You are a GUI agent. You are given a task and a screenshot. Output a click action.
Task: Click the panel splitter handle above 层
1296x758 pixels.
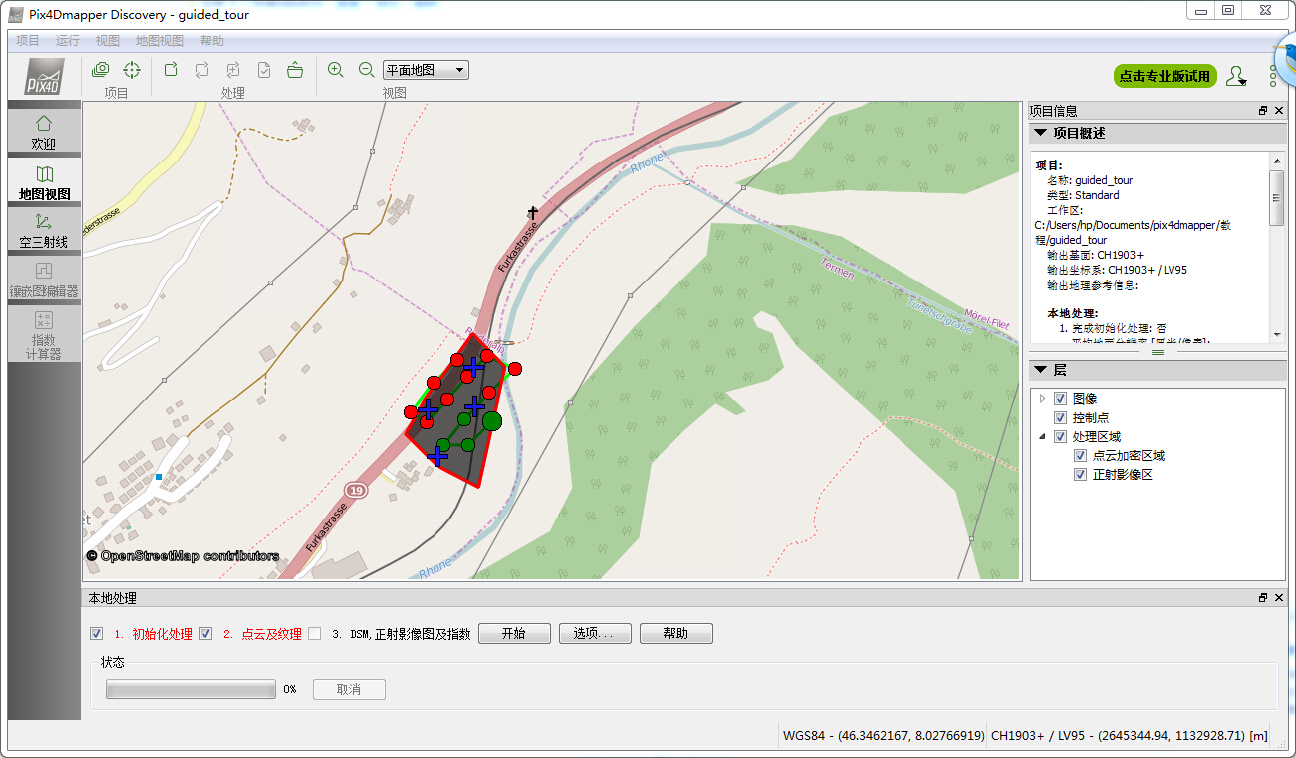1157,353
